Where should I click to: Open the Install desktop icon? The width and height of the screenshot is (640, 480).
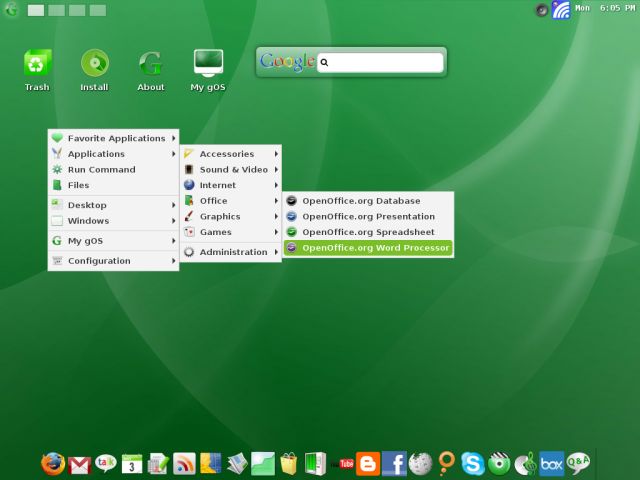click(x=94, y=70)
